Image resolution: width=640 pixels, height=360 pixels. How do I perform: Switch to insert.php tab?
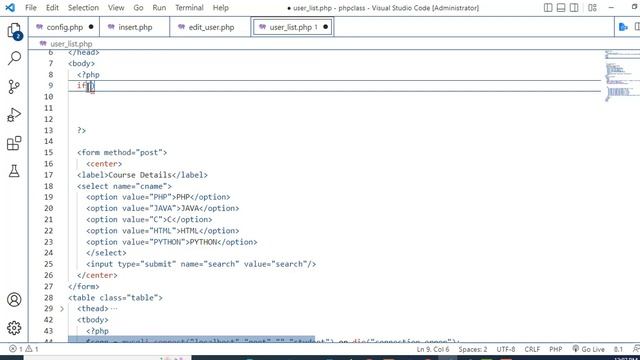[x=135, y=27]
